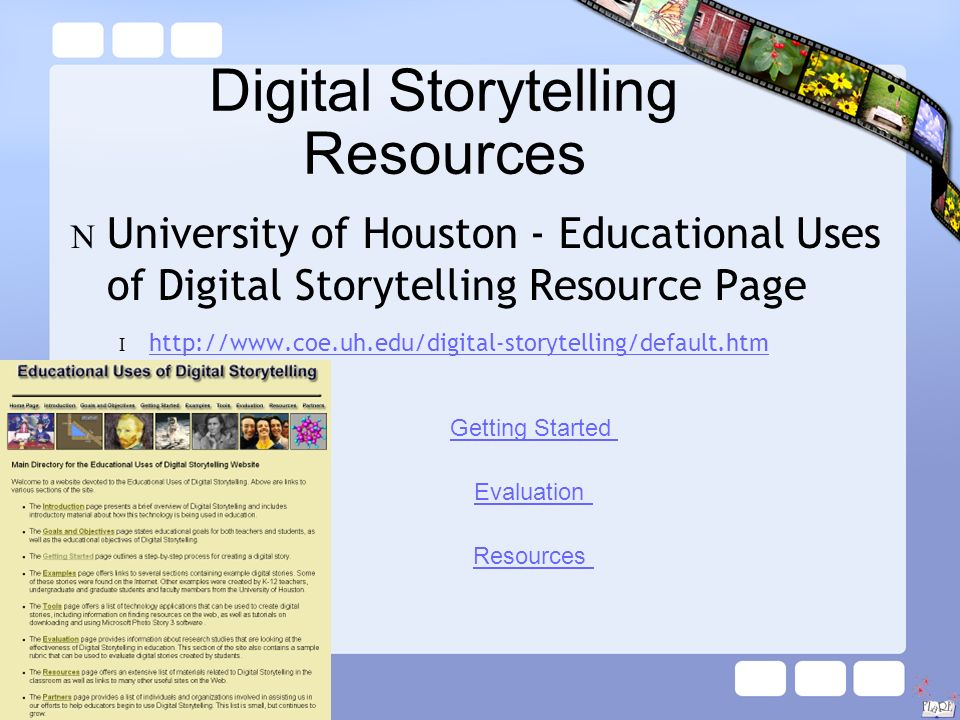Select Goals and Objectives in the navigation bar

pyautogui.click(x=108, y=406)
